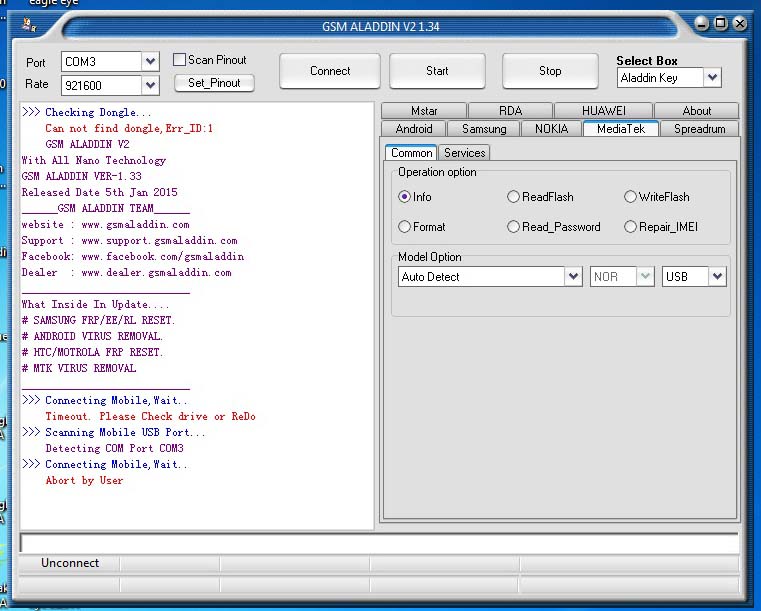Click log line '>>> Scanning Mobile USB Port...'
761x611 pixels.
click(x=114, y=432)
